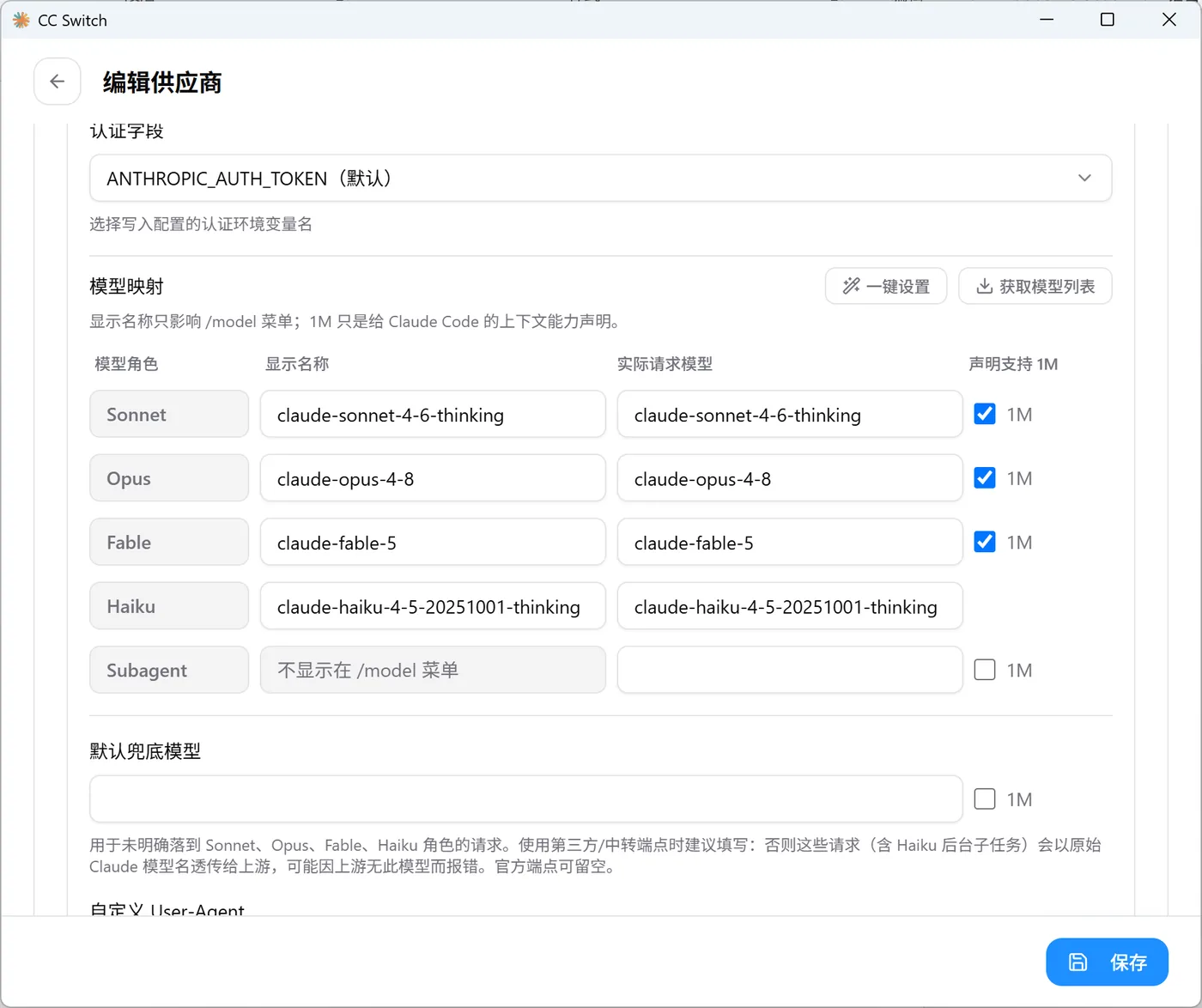Image resolution: width=1202 pixels, height=1008 pixels.
Task: Edit the Haiku actual request model field
Action: pyautogui.click(x=790, y=606)
